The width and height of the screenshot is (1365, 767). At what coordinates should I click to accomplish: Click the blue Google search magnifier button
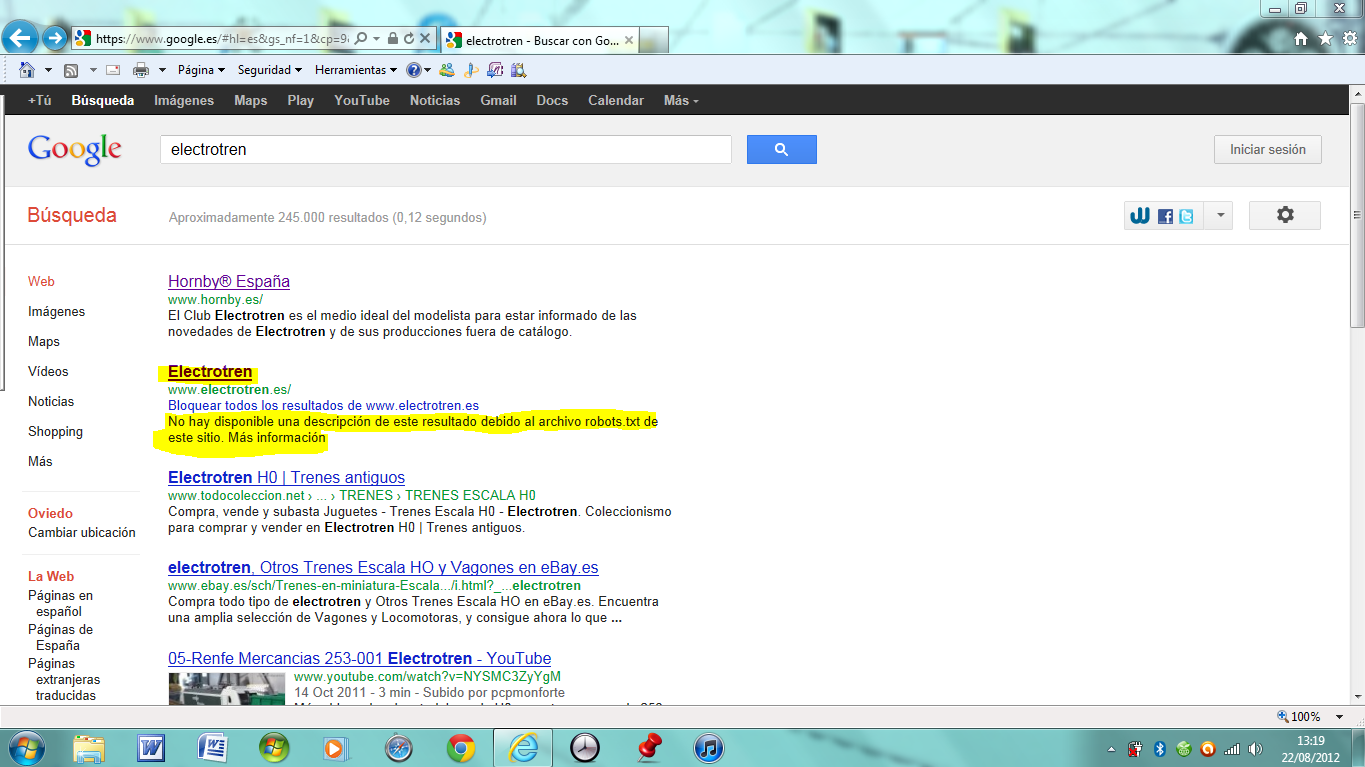click(x=782, y=150)
